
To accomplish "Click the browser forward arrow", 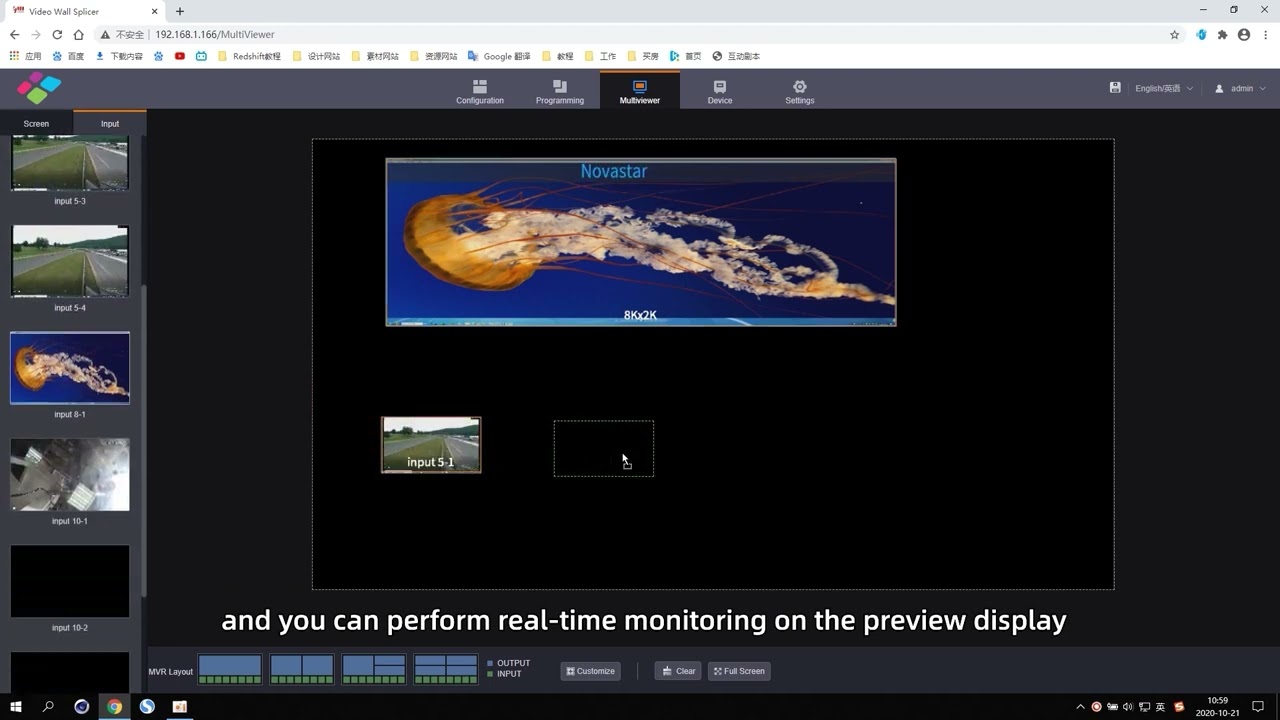I will click(36, 34).
